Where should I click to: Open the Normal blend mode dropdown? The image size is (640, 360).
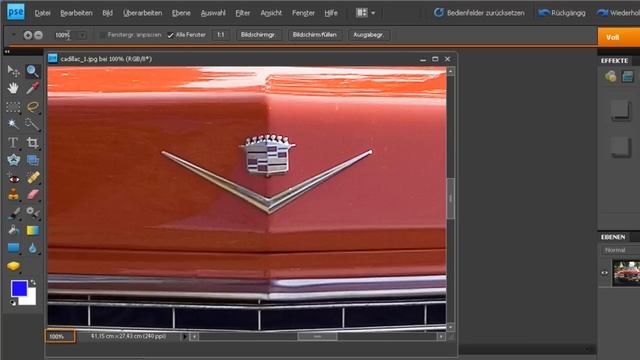click(620, 250)
